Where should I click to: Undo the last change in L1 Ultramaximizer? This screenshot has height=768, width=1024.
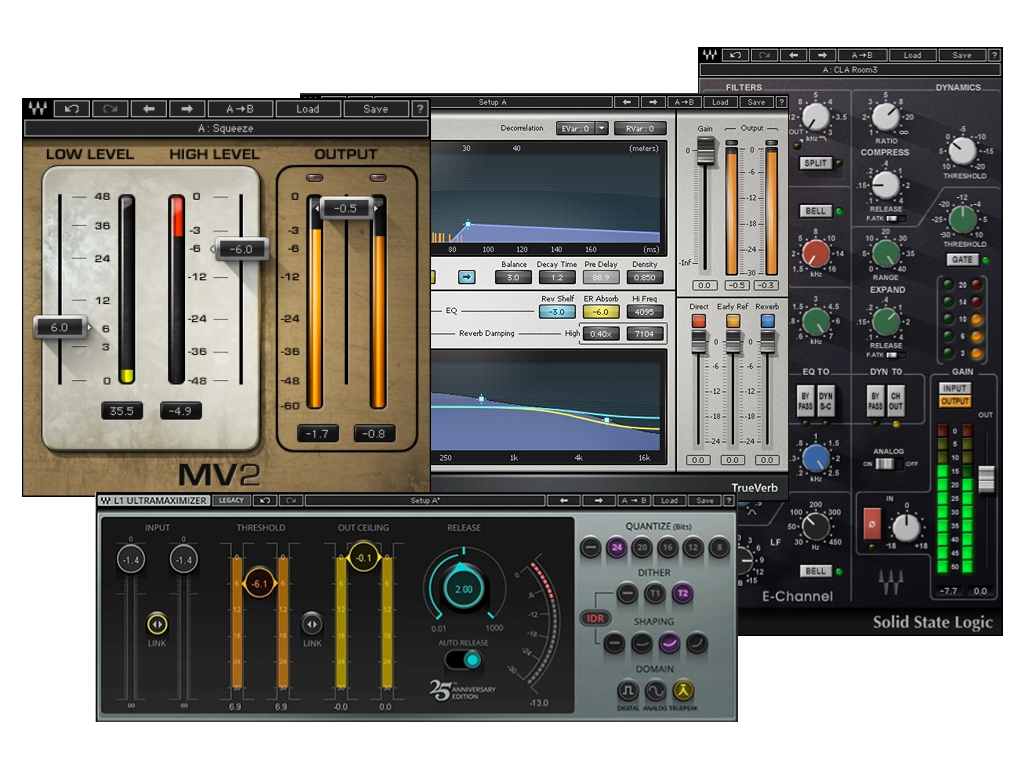(x=264, y=500)
